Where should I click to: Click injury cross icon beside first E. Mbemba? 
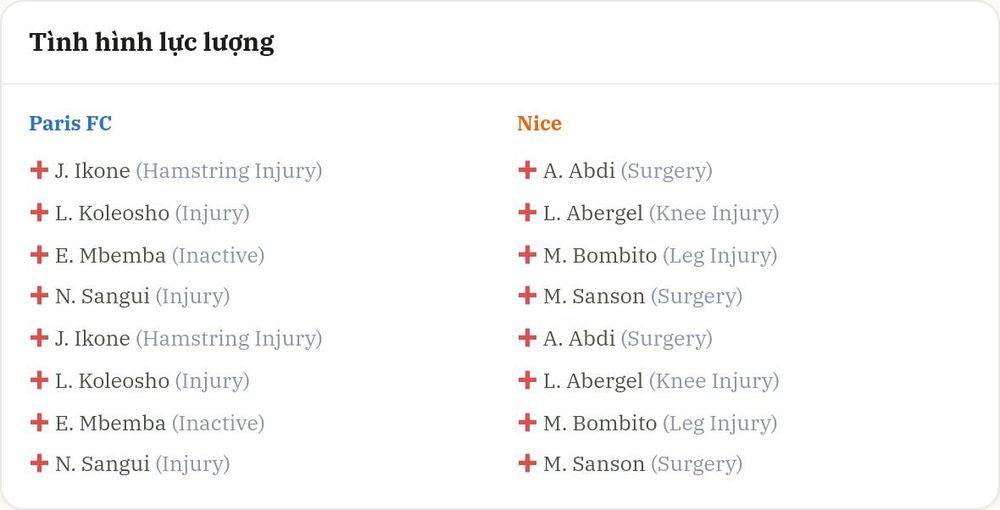click(39, 254)
